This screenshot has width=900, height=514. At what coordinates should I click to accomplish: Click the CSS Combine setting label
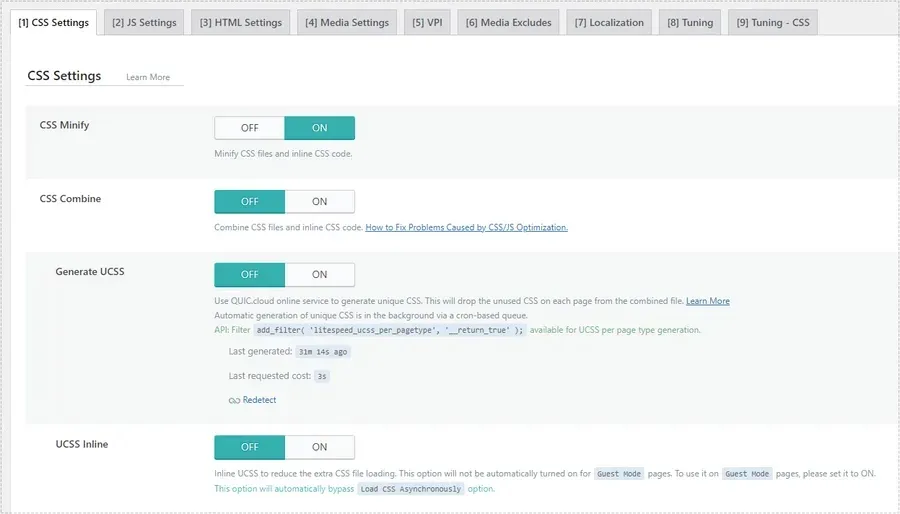[x=70, y=198]
